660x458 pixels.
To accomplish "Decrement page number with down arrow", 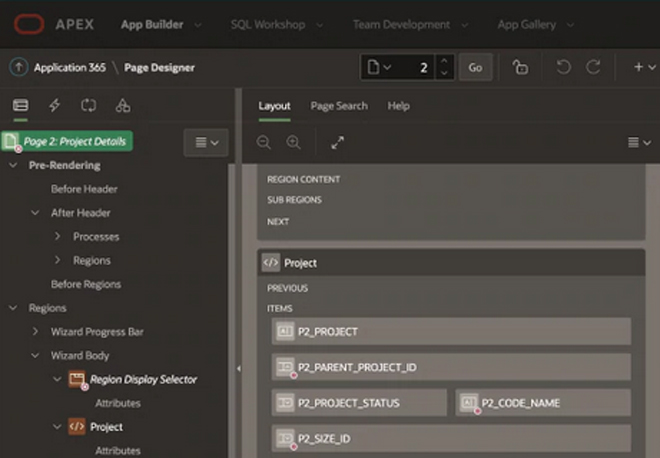I will 444,73.
